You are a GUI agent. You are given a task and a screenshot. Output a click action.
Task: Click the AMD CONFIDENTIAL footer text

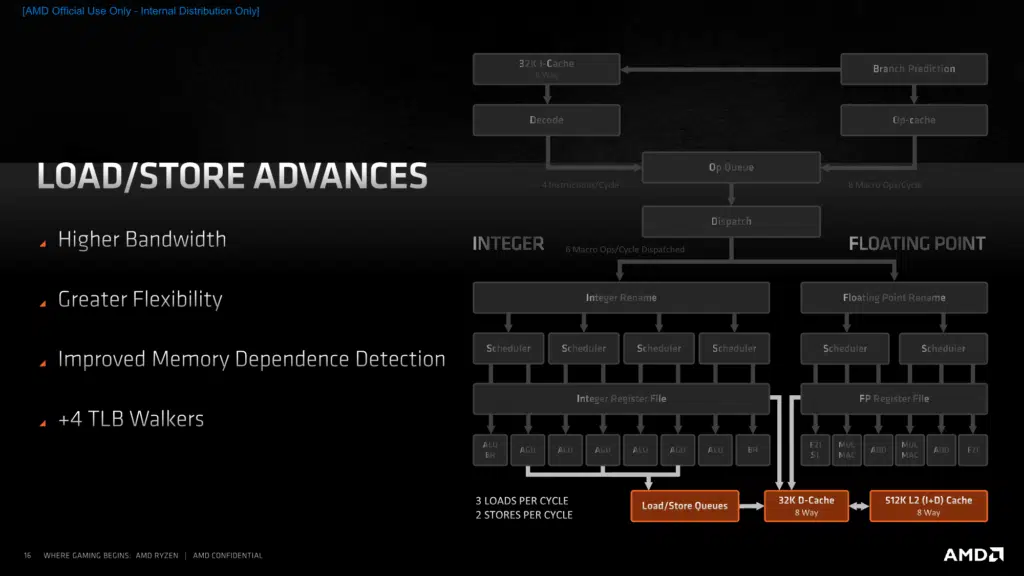[x=227, y=556]
